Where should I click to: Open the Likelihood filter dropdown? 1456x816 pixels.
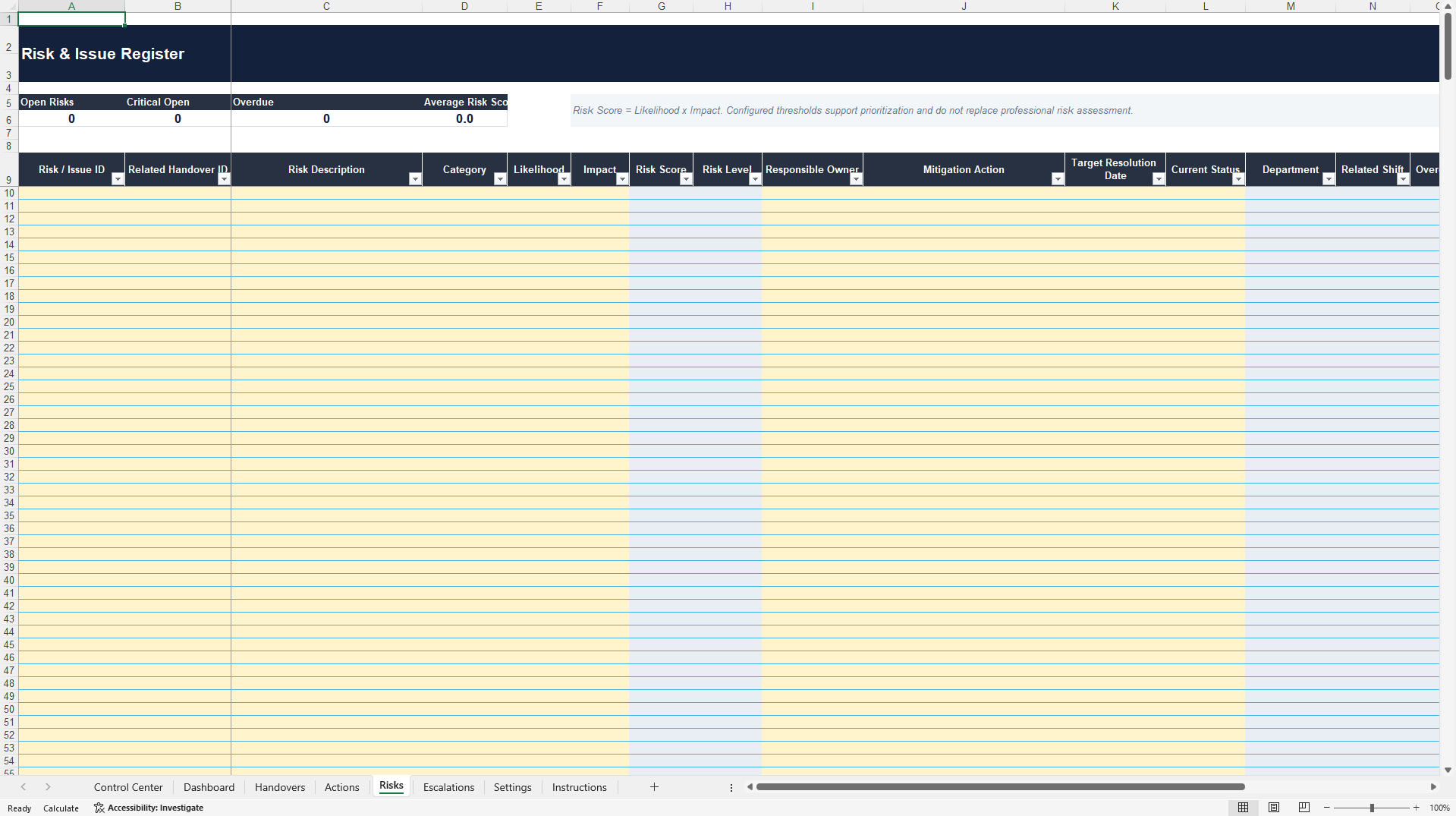click(564, 179)
